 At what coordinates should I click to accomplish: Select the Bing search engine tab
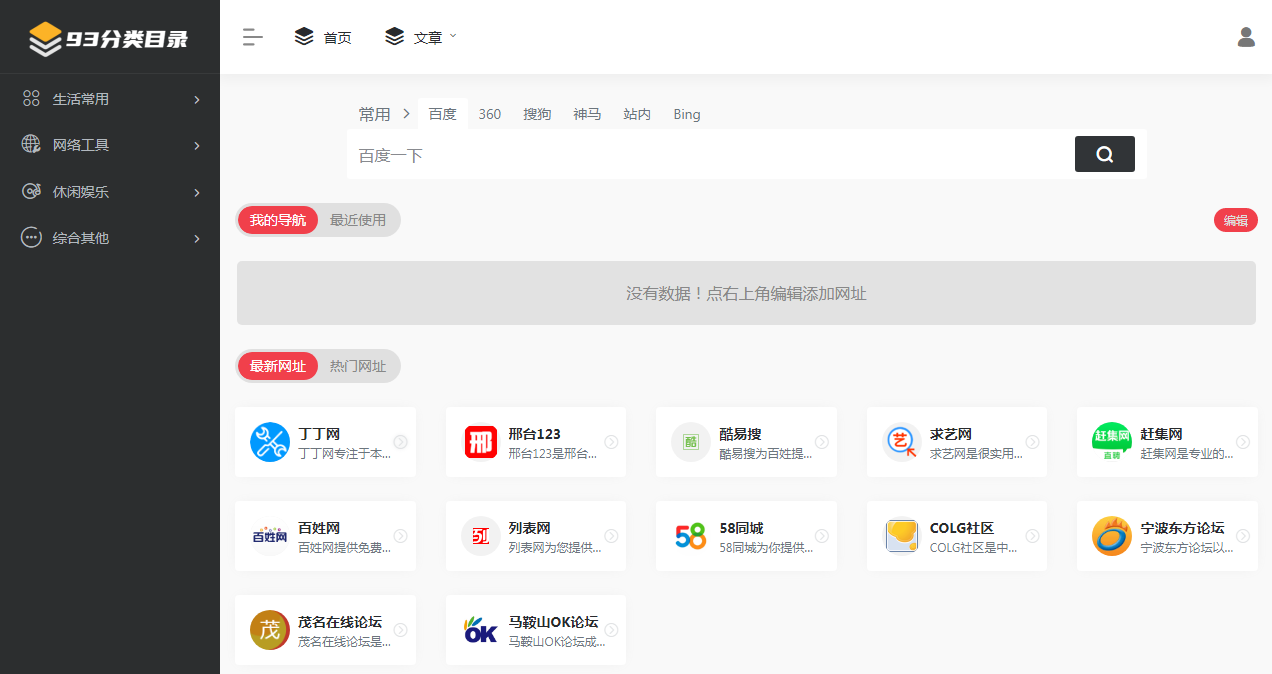pyautogui.click(x=687, y=114)
